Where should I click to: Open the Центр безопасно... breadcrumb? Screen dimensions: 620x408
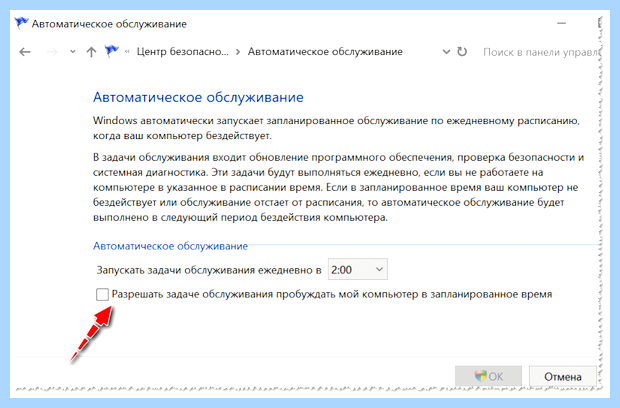pos(182,52)
